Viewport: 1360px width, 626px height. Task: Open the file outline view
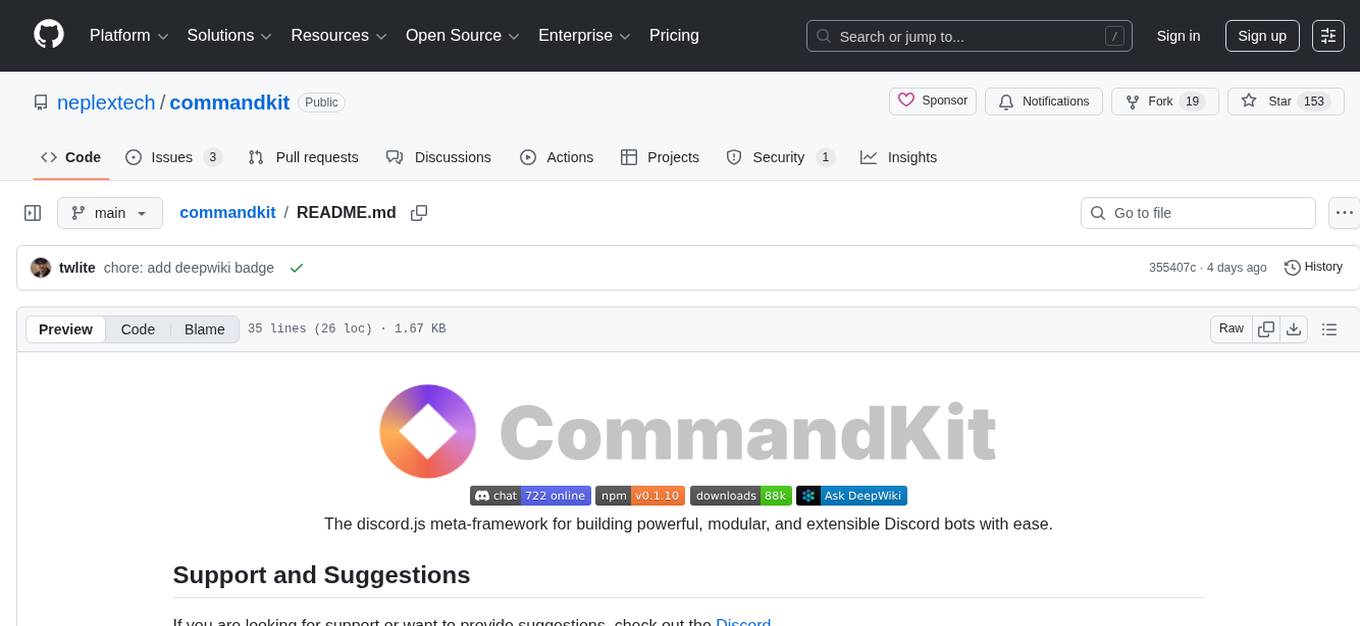(1329, 328)
